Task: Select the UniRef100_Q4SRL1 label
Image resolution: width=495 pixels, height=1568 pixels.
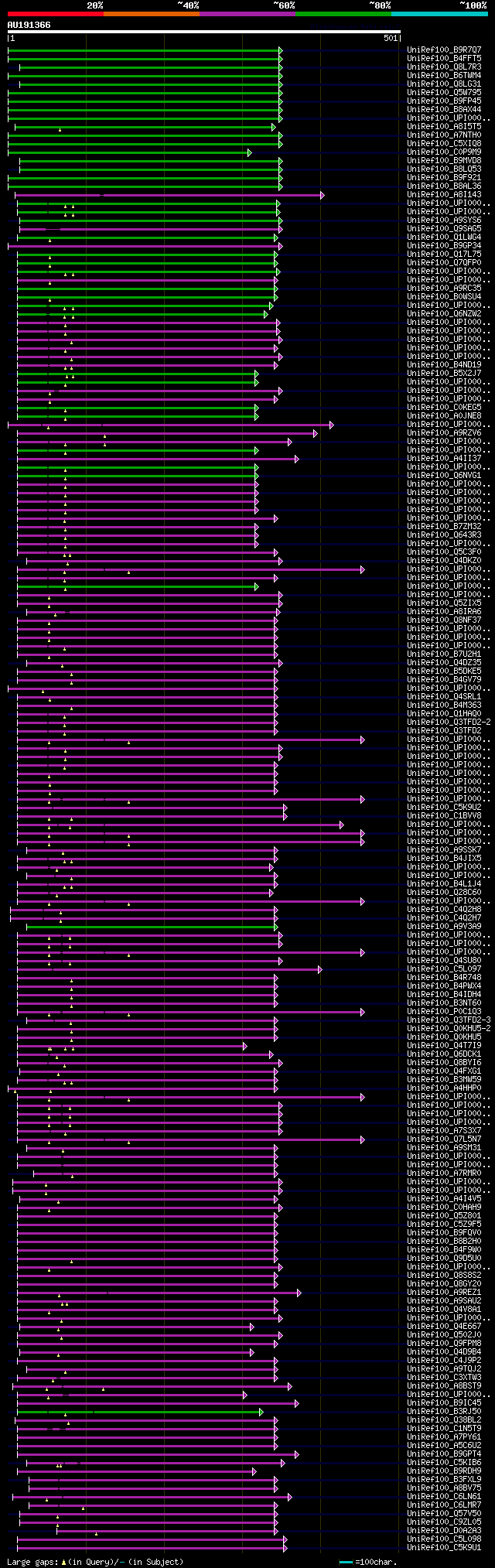Action: 444,697
